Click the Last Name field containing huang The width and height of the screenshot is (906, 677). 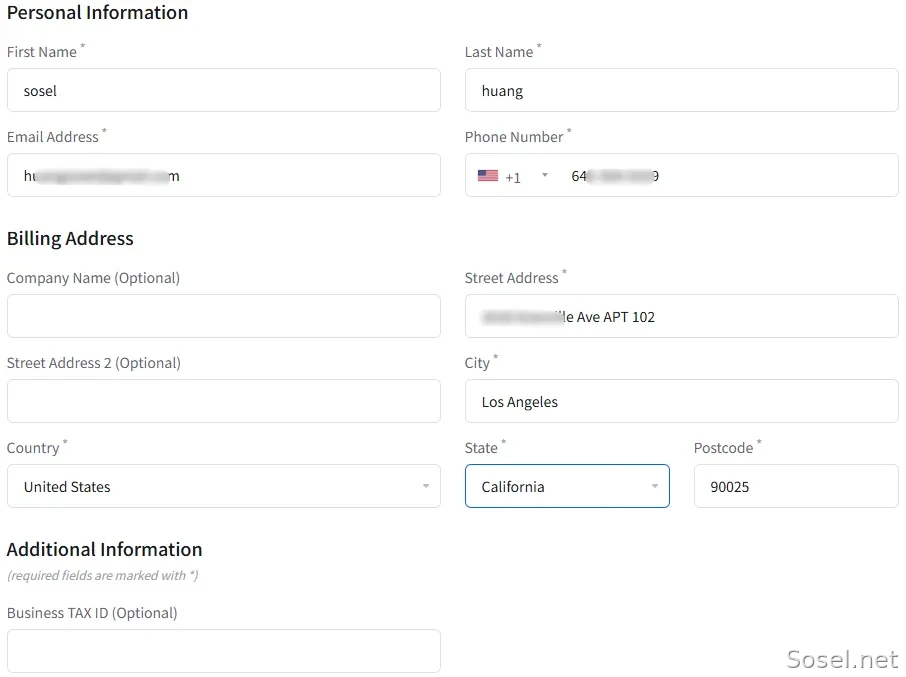click(x=681, y=90)
